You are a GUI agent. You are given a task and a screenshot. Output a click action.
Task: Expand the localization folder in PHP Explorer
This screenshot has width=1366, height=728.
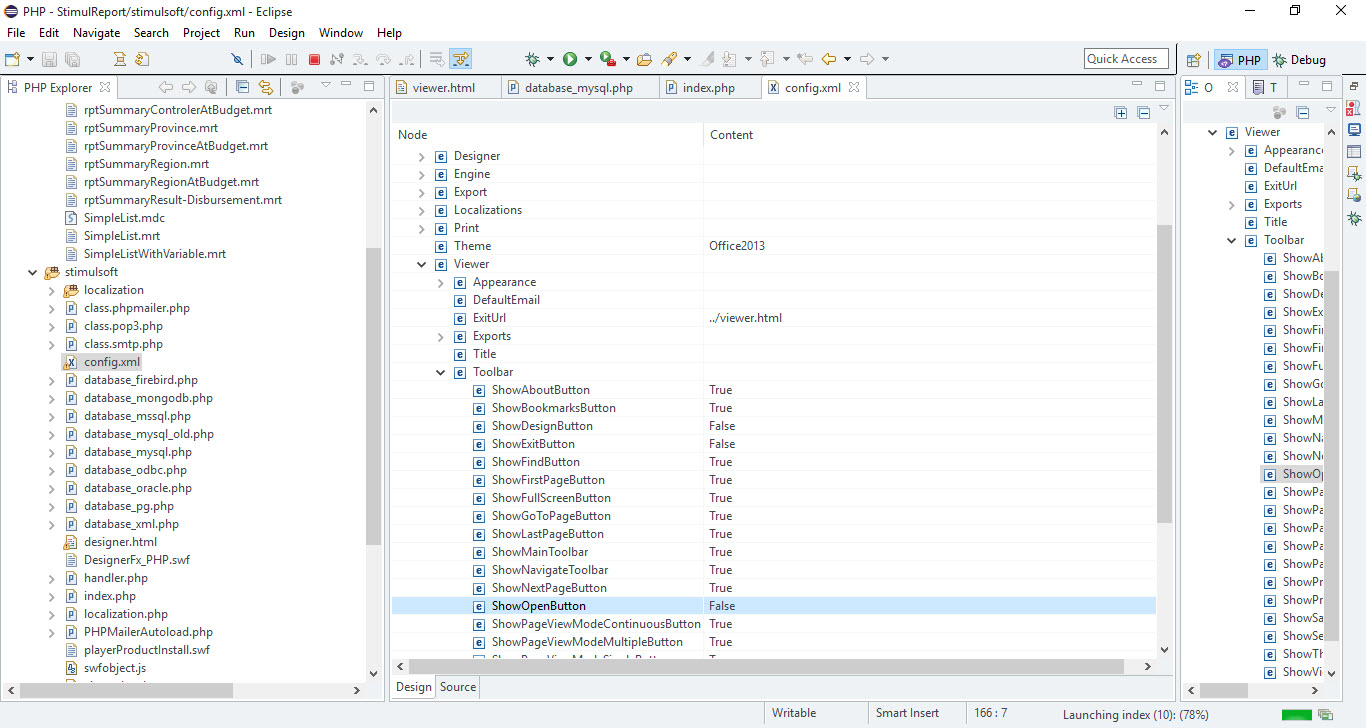point(51,290)
